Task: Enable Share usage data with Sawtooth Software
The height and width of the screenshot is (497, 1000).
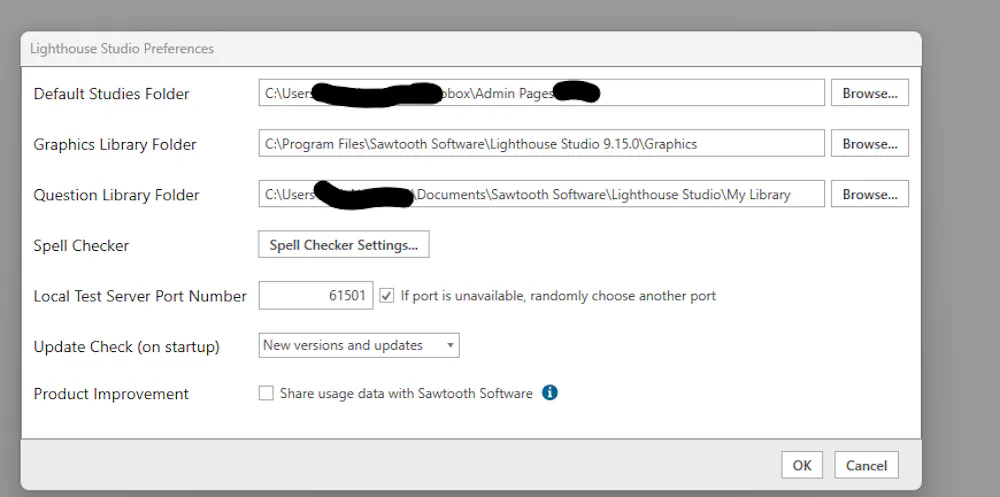Action: click(266, 393)
